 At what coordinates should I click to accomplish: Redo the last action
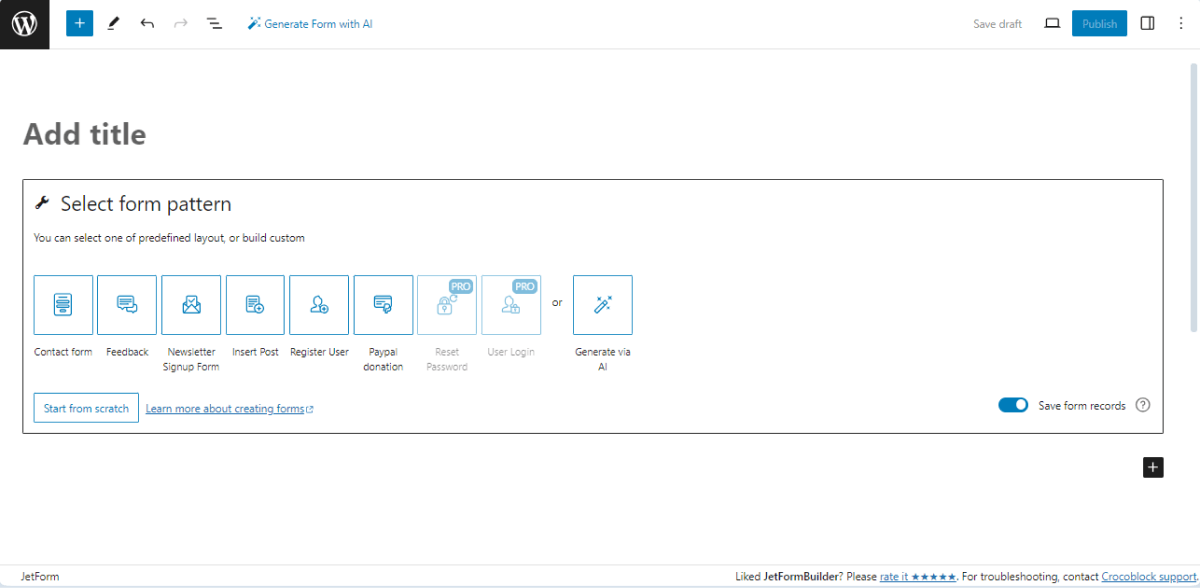(181, 23)
